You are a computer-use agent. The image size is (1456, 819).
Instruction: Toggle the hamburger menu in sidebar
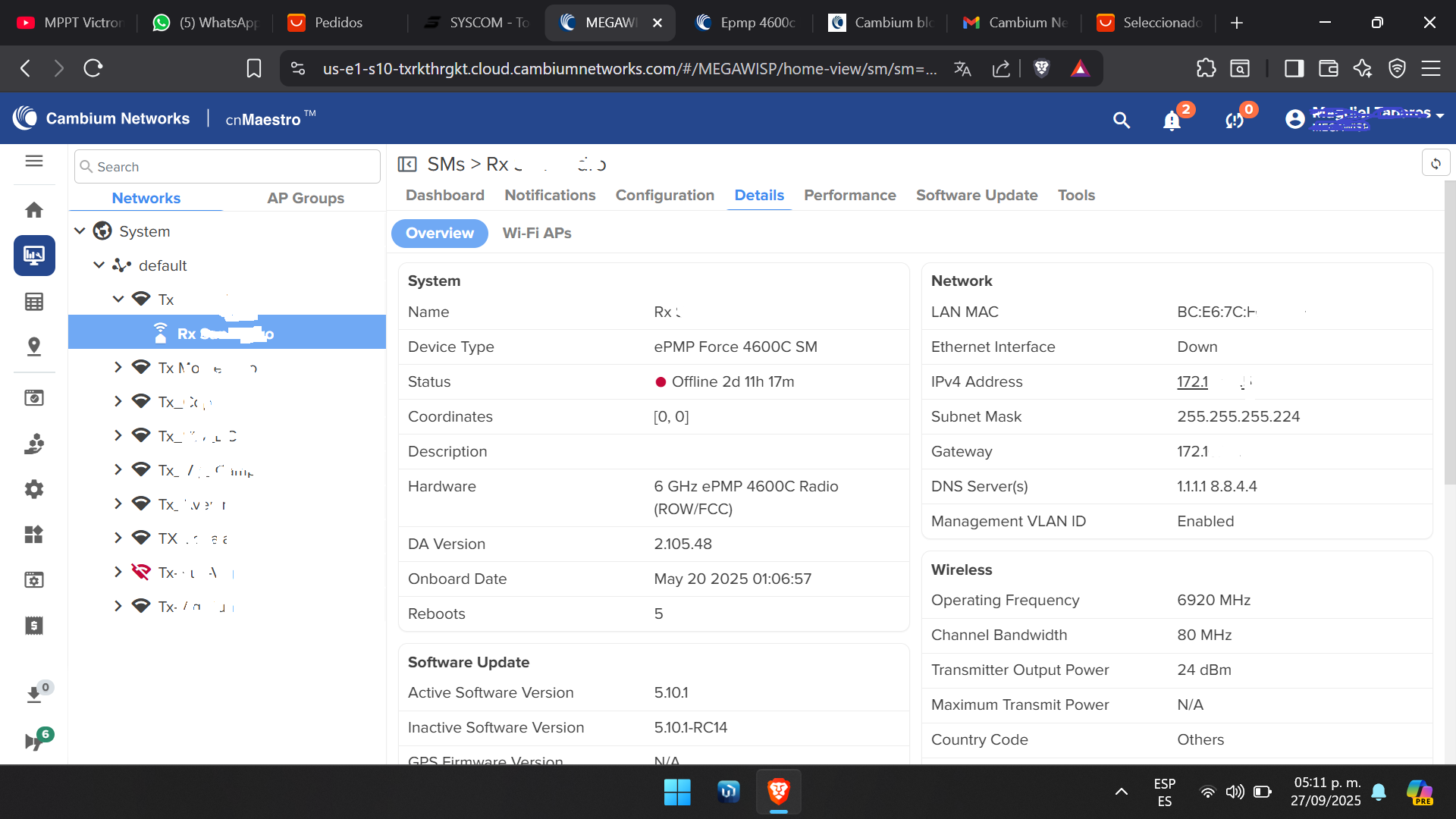pyautogui.click(x=34, y=161)
